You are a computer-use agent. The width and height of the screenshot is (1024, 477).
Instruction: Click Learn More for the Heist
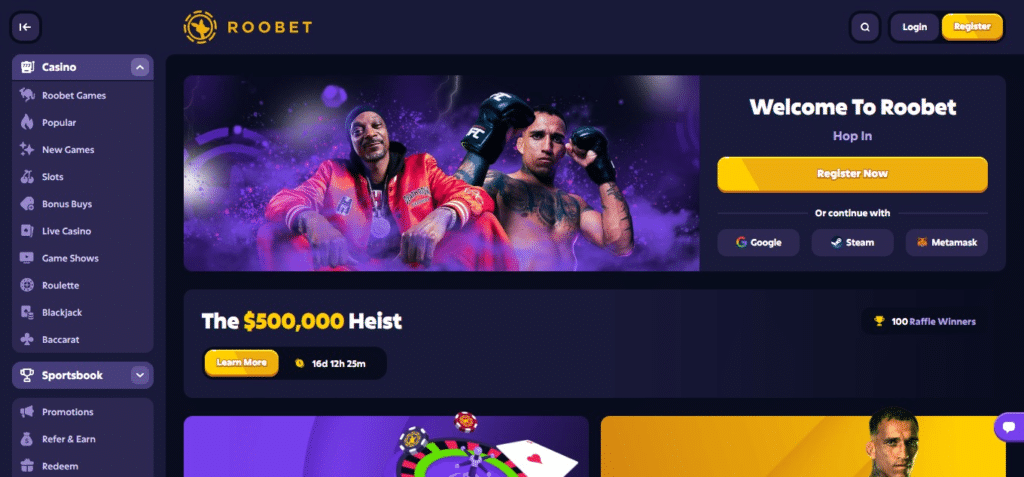click(242, 363)
